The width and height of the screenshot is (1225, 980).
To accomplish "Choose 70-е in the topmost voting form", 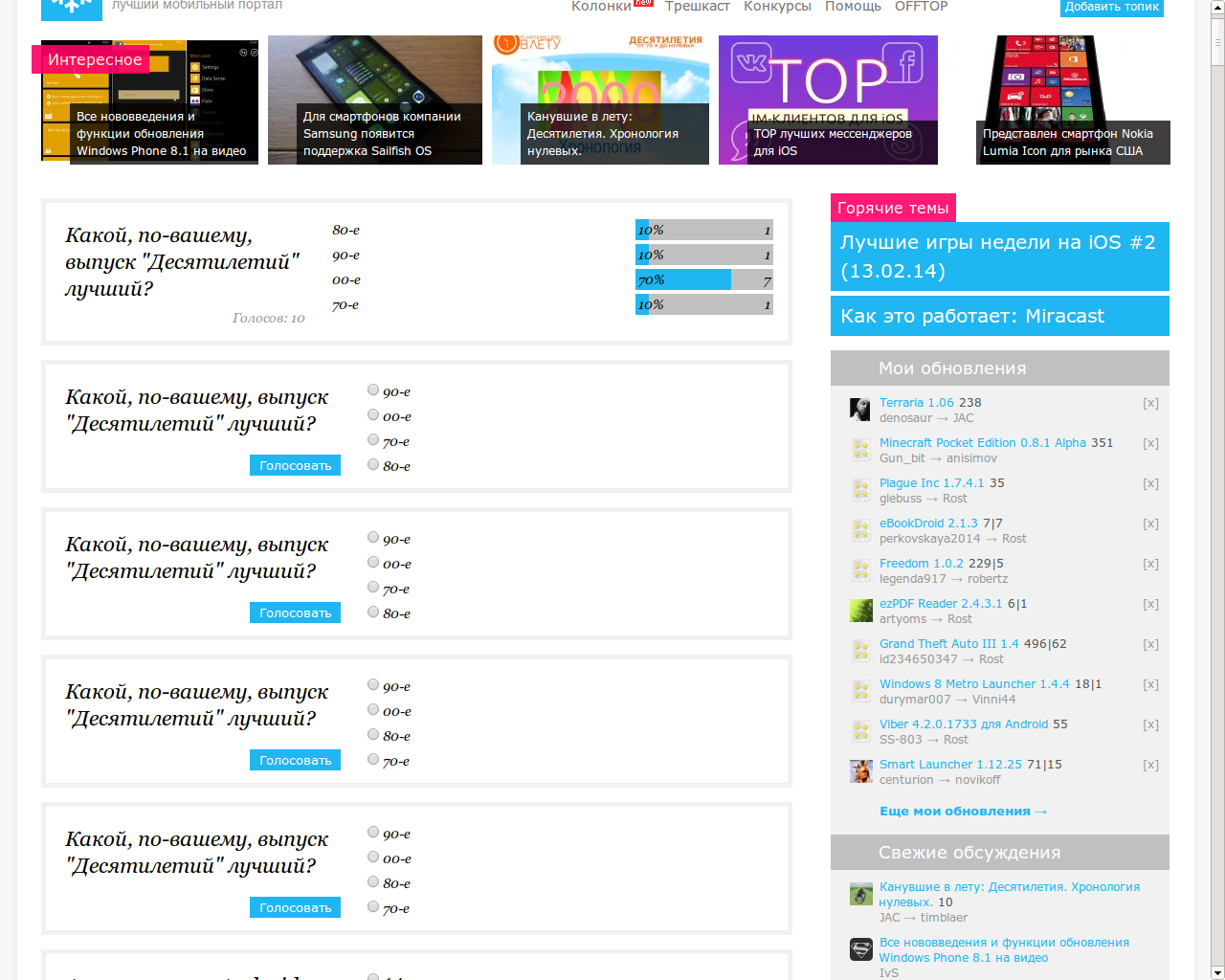I will 373,439.
